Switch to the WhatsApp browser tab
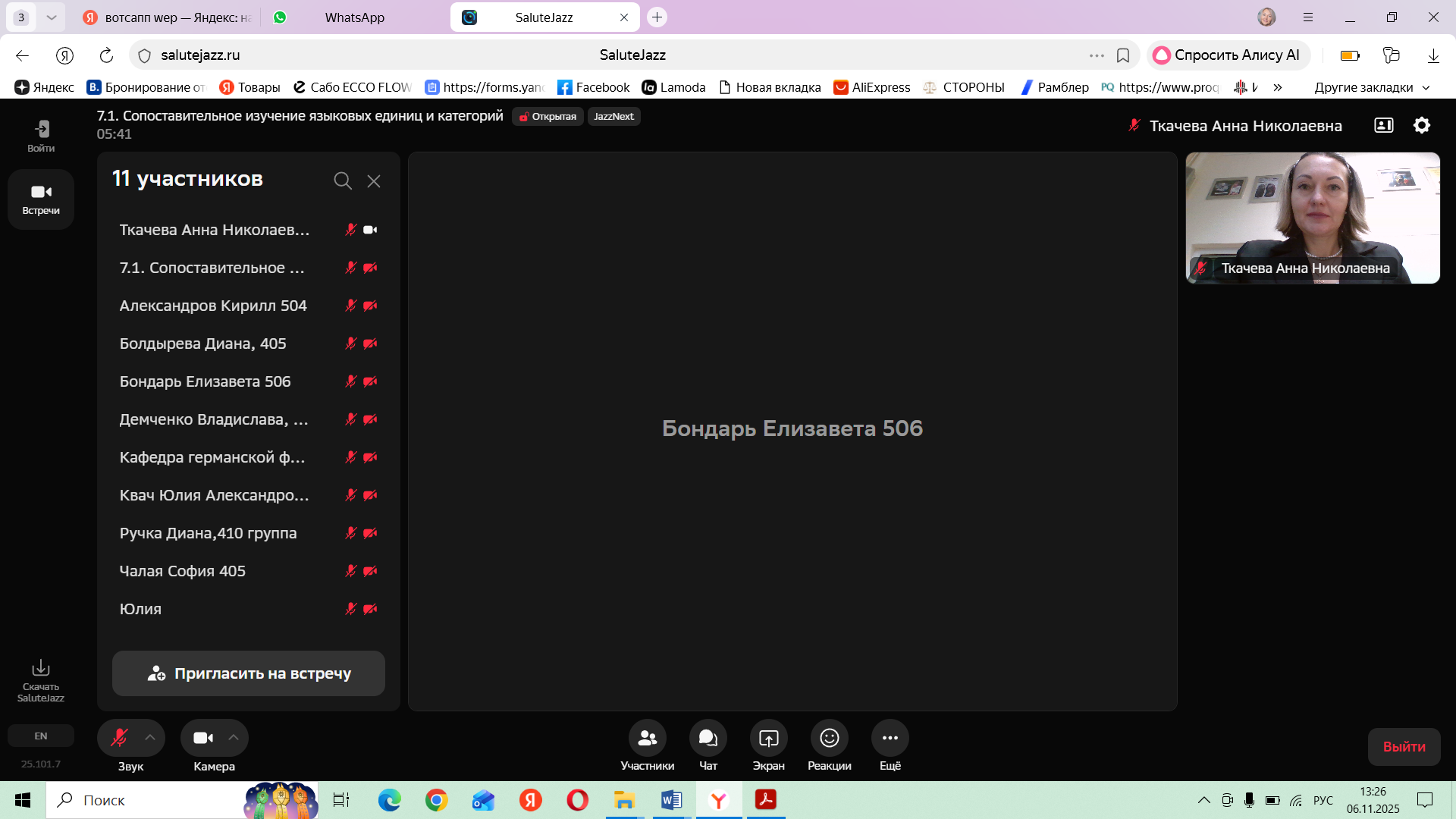Viewport: 1456px width, 819px height. [x=354, y=17]
